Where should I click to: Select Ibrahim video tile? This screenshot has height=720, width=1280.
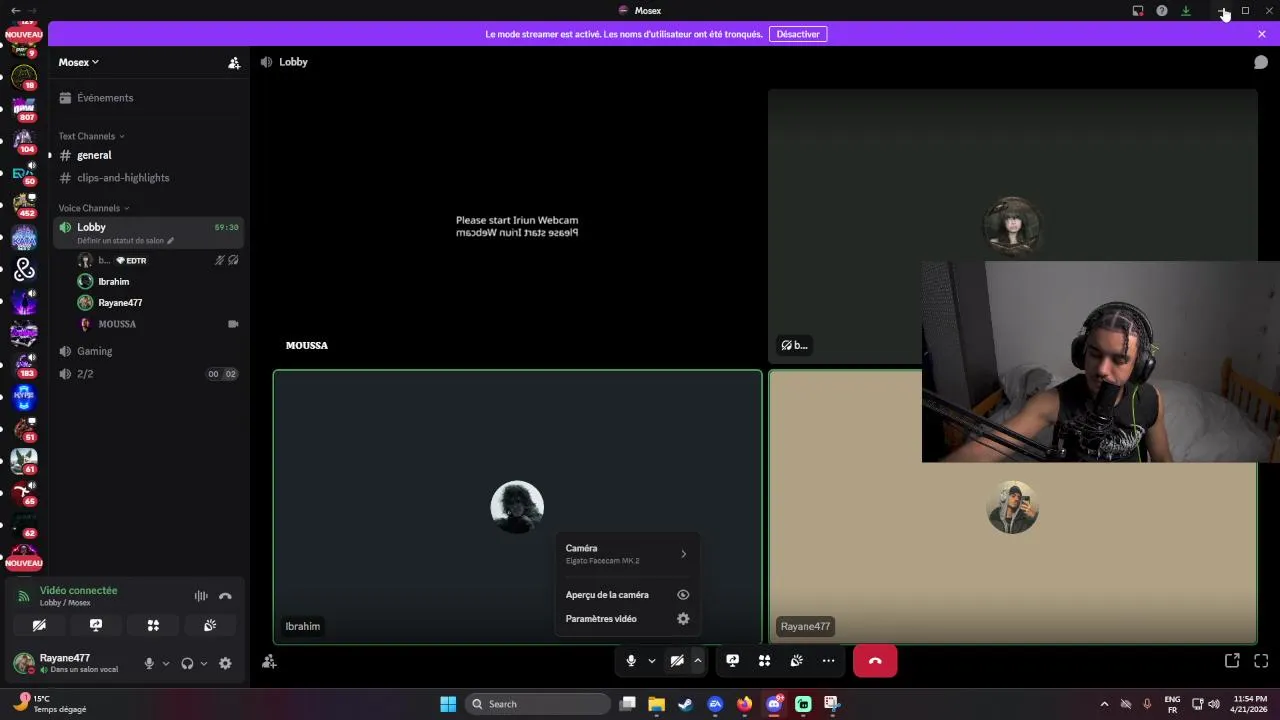(x=517, y=507)
